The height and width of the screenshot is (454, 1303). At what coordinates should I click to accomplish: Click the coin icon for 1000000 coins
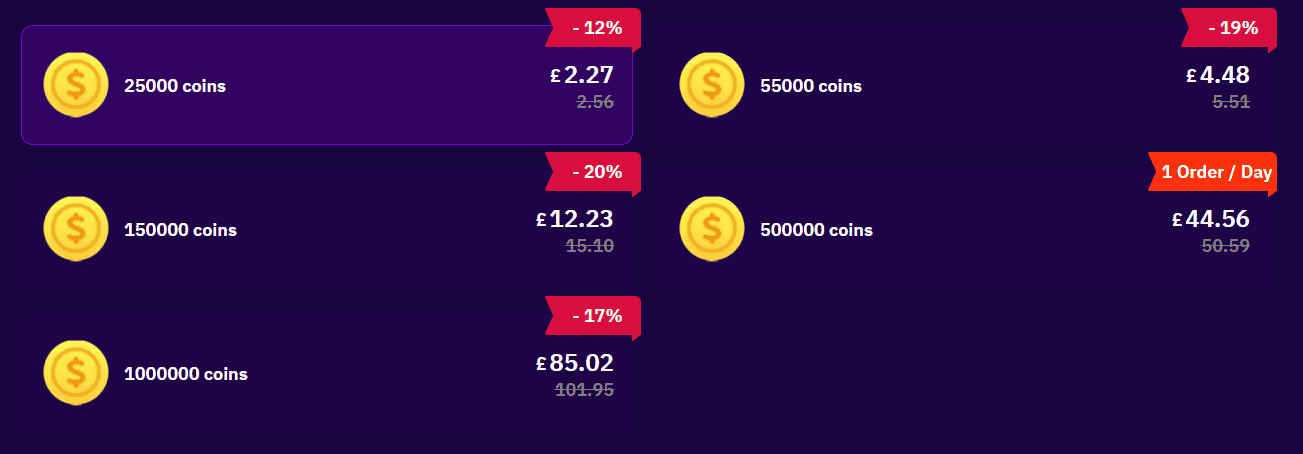coord(76,373)
